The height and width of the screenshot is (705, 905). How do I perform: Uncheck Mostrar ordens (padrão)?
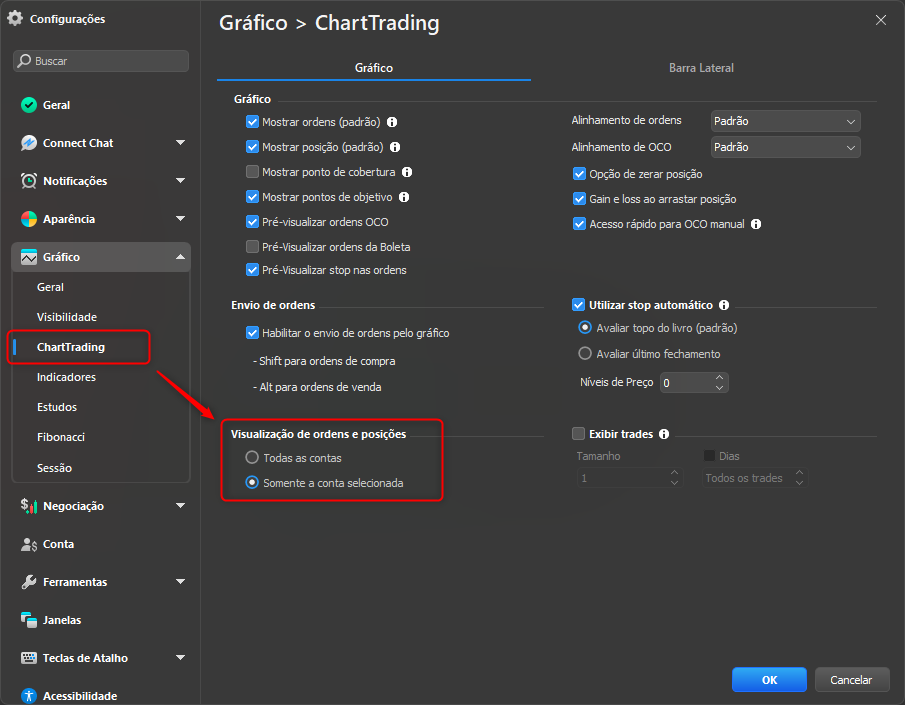pyautogui.click(x=252, y=122)
